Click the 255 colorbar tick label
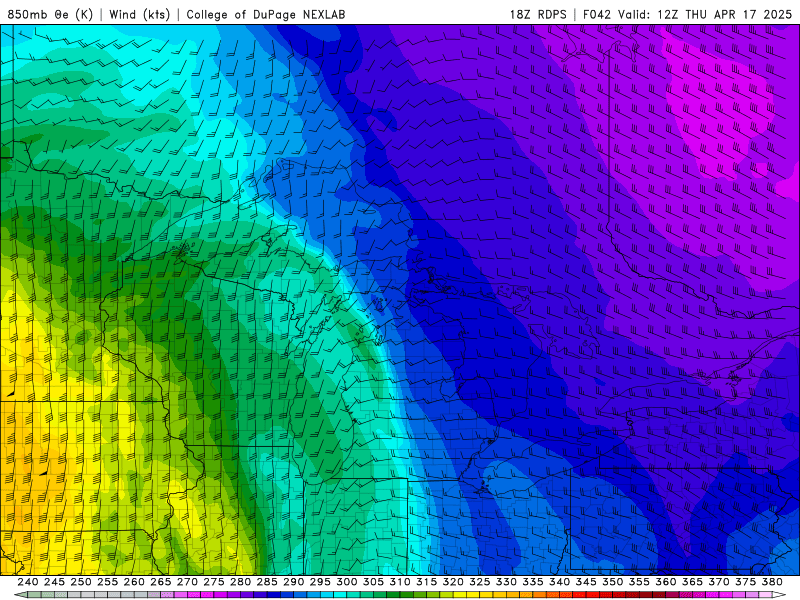Image resolution: width=800 pixels, height=600 pixels. 107,582
